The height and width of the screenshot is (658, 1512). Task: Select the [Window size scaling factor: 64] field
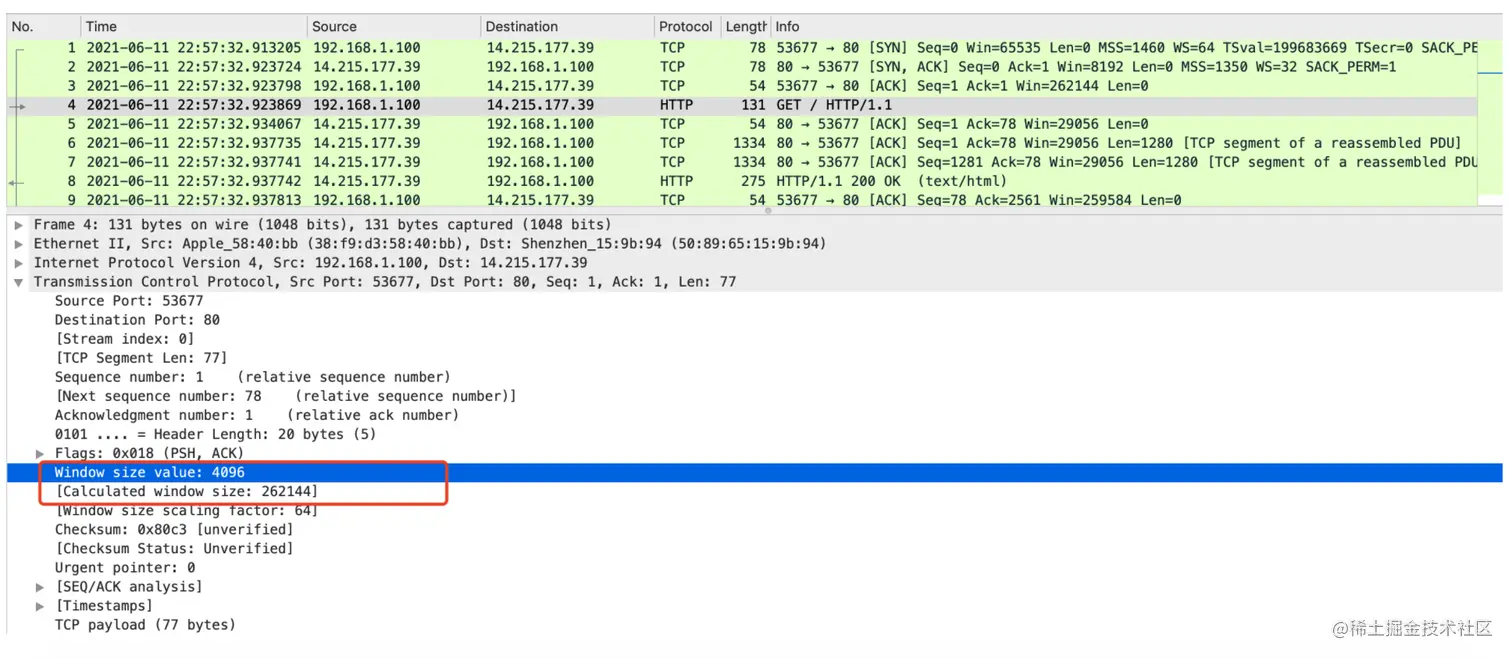click(187, 510)
